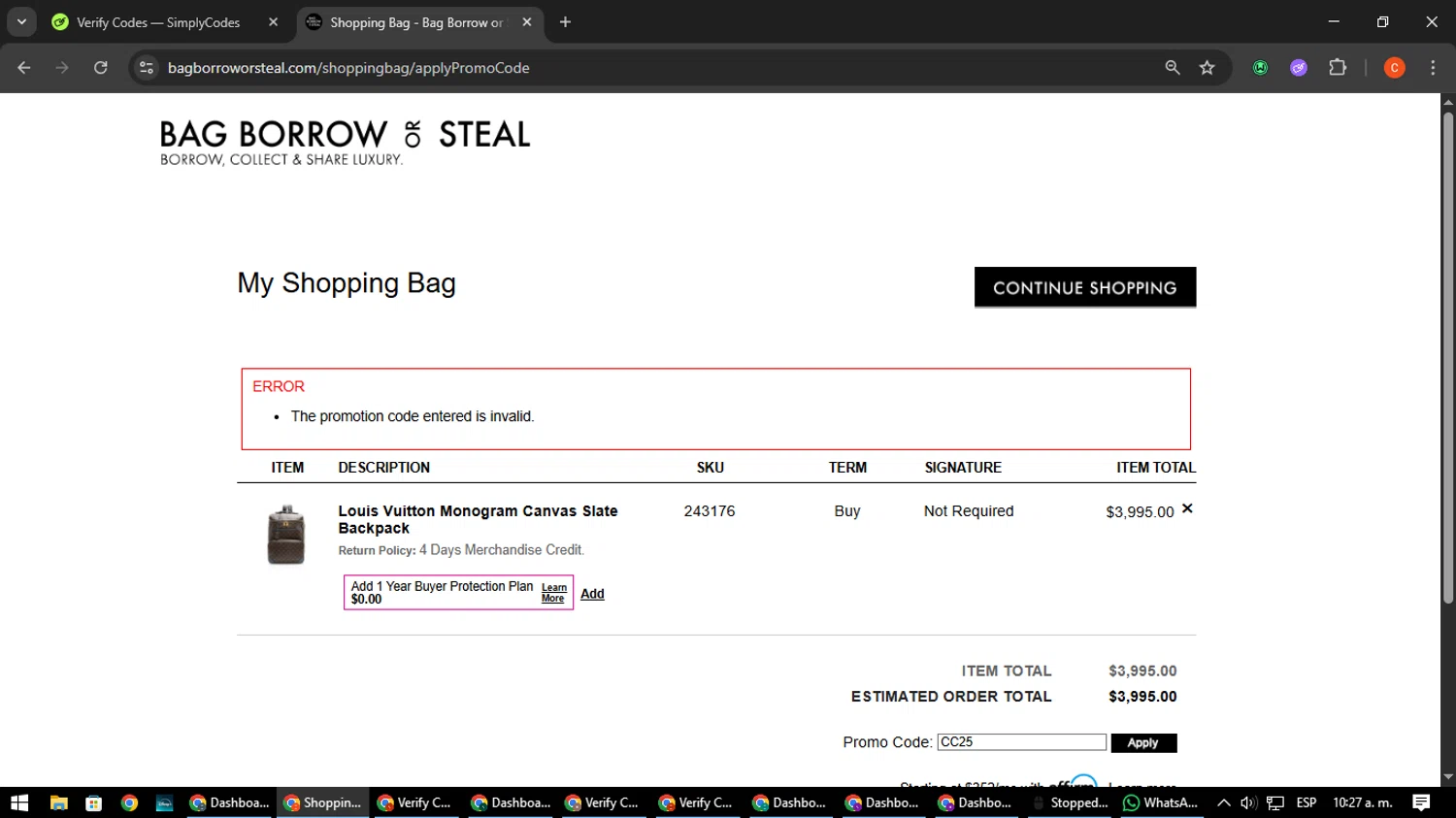Click the page vertical scrollbar
The image size is (1456, 818).
click(x=1448, y=359)
